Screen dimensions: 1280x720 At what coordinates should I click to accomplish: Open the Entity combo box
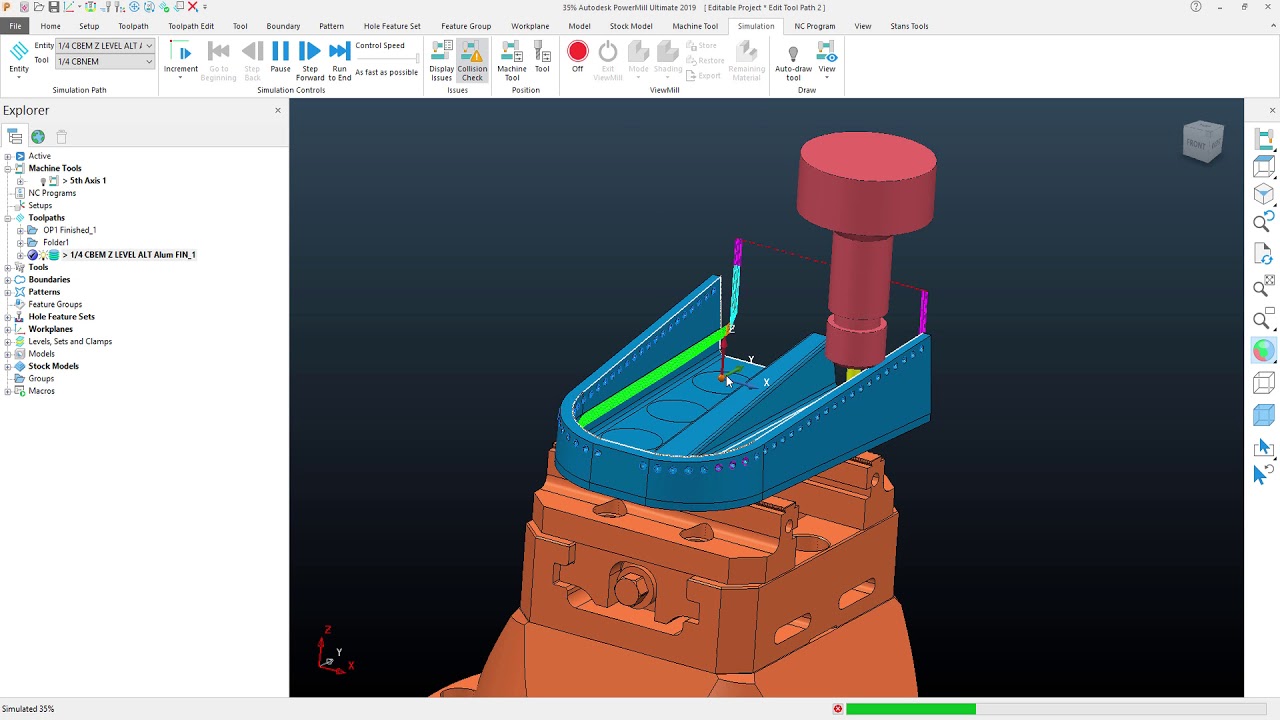pos(105,46)
